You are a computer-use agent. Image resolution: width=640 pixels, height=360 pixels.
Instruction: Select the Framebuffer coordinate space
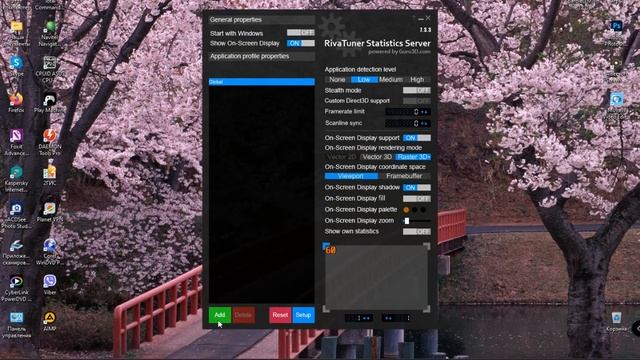point(404,176)
